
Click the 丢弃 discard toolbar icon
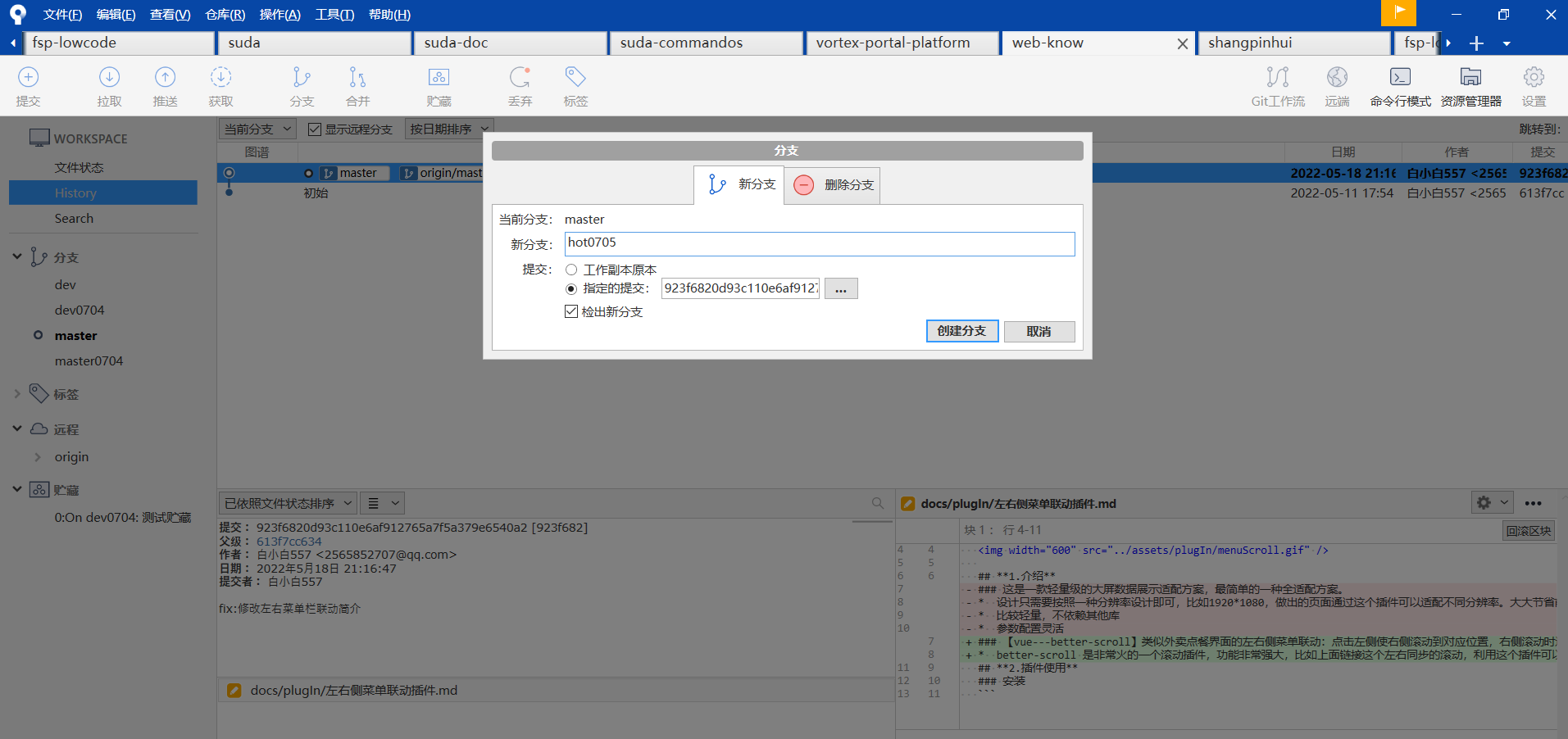520,78
